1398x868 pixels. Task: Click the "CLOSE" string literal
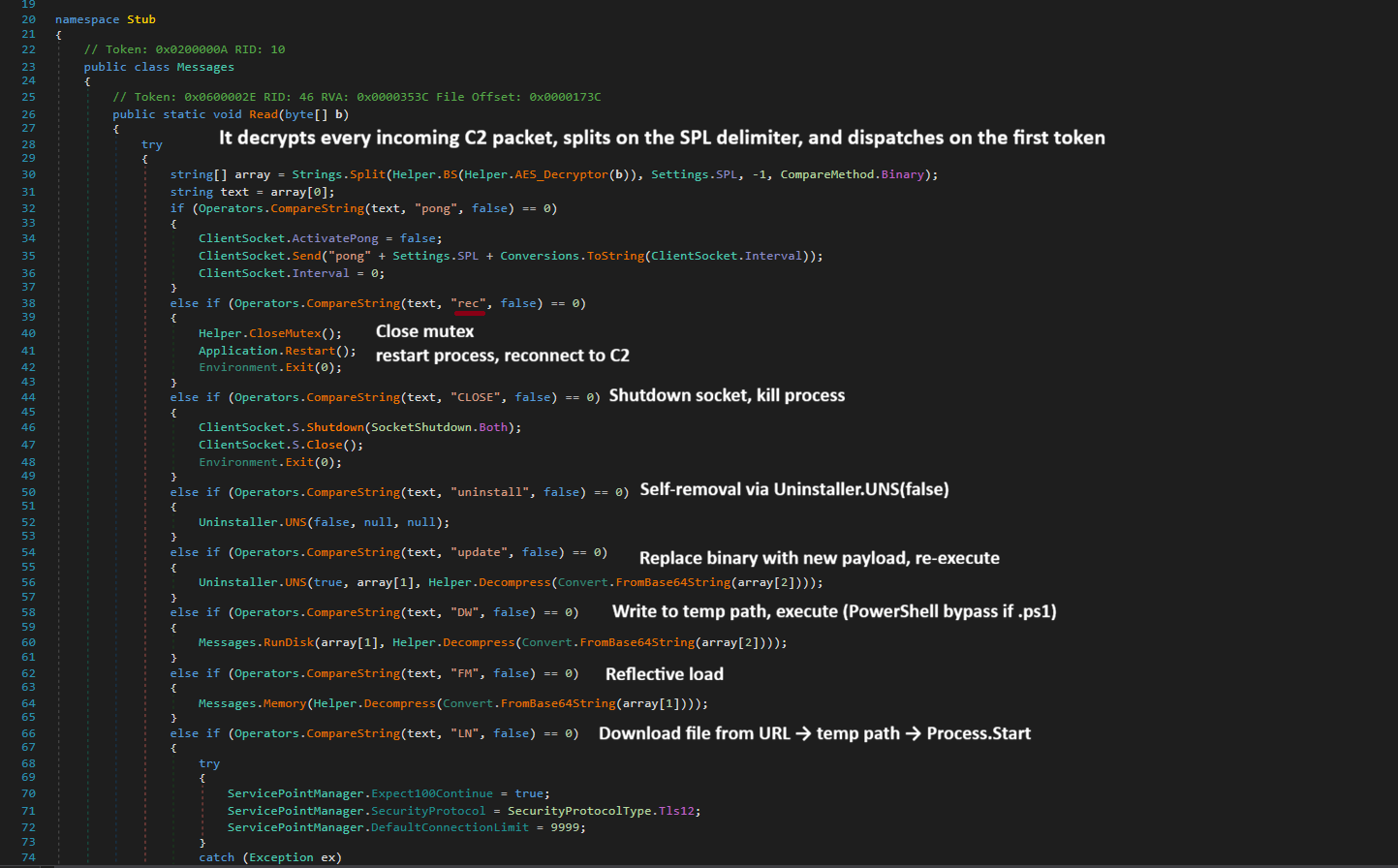coord(476,397)
